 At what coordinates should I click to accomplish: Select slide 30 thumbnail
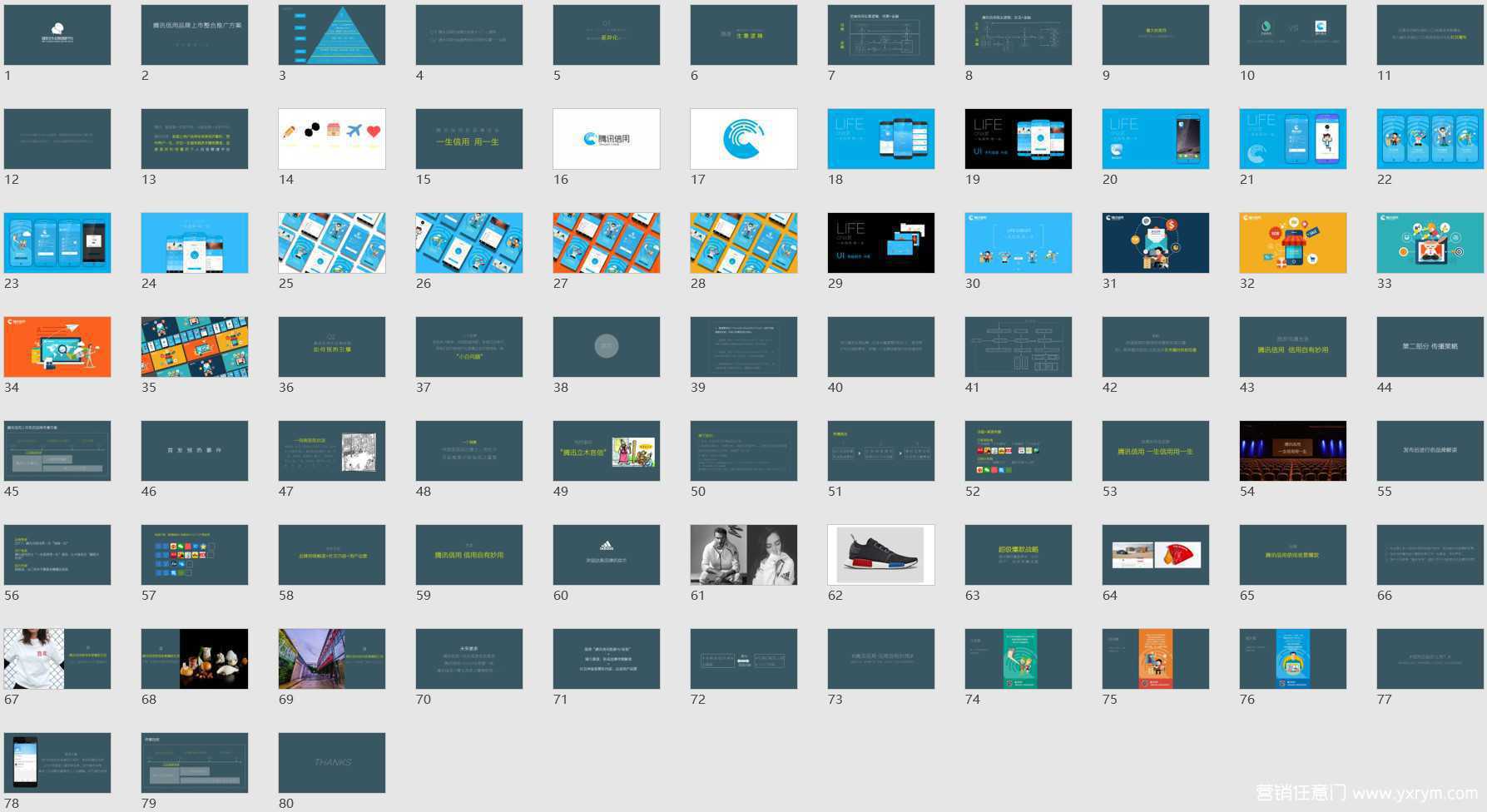point(1019,243)
